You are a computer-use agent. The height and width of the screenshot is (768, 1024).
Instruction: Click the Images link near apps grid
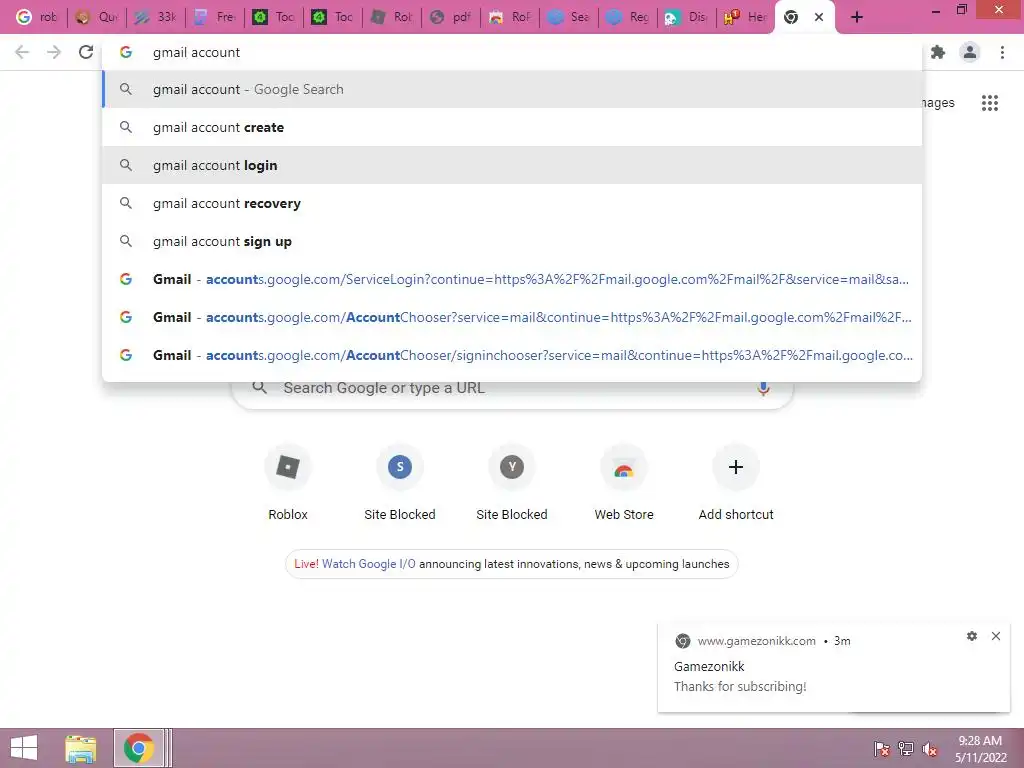938,103
